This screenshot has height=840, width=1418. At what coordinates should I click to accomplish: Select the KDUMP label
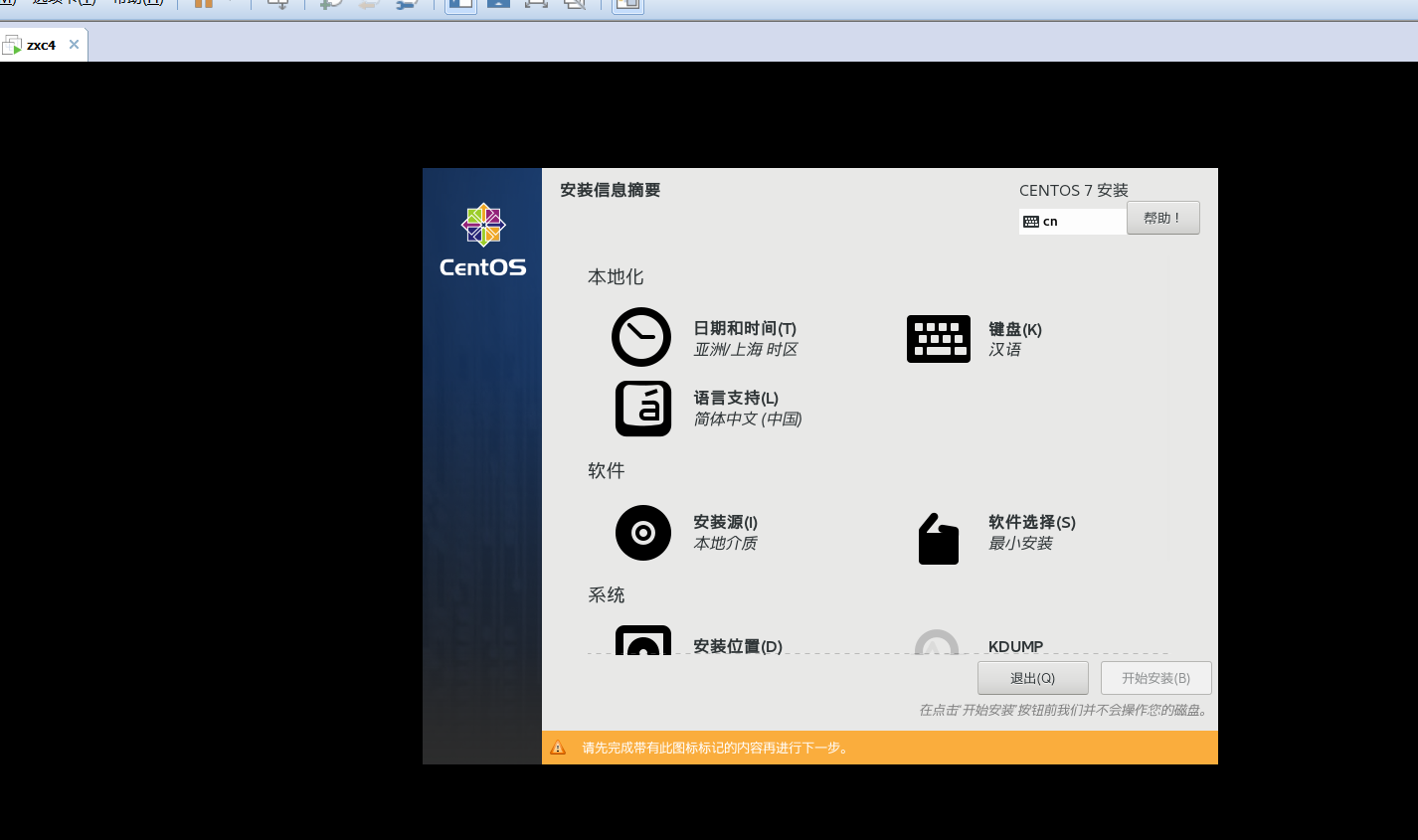click(x=1016, y=646)
